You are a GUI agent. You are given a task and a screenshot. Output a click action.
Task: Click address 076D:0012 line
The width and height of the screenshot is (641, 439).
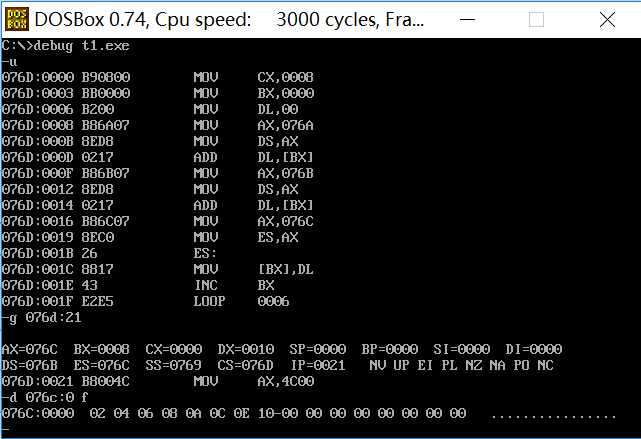[150, 189]
